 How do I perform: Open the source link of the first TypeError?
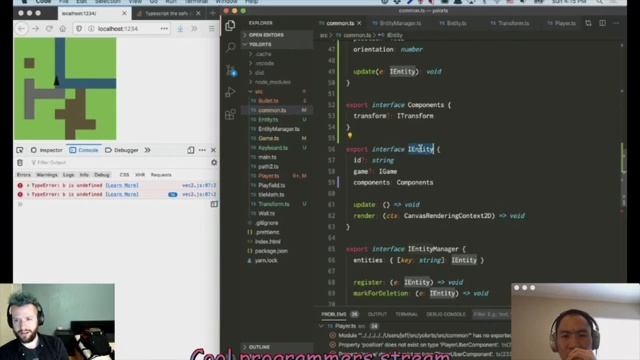[199, 185]
